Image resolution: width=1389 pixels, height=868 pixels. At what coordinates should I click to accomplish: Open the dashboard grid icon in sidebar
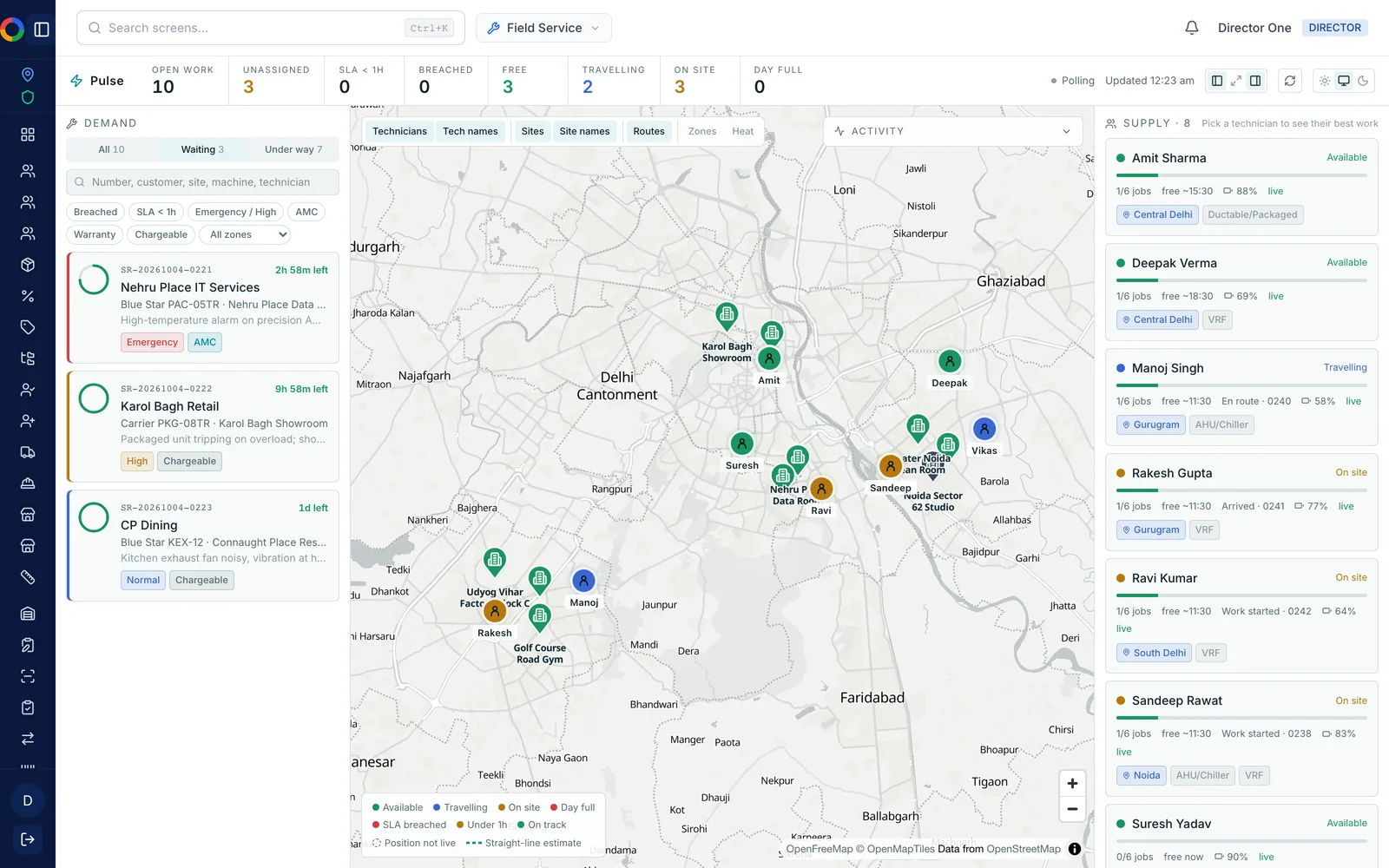(x=28, y=135)
